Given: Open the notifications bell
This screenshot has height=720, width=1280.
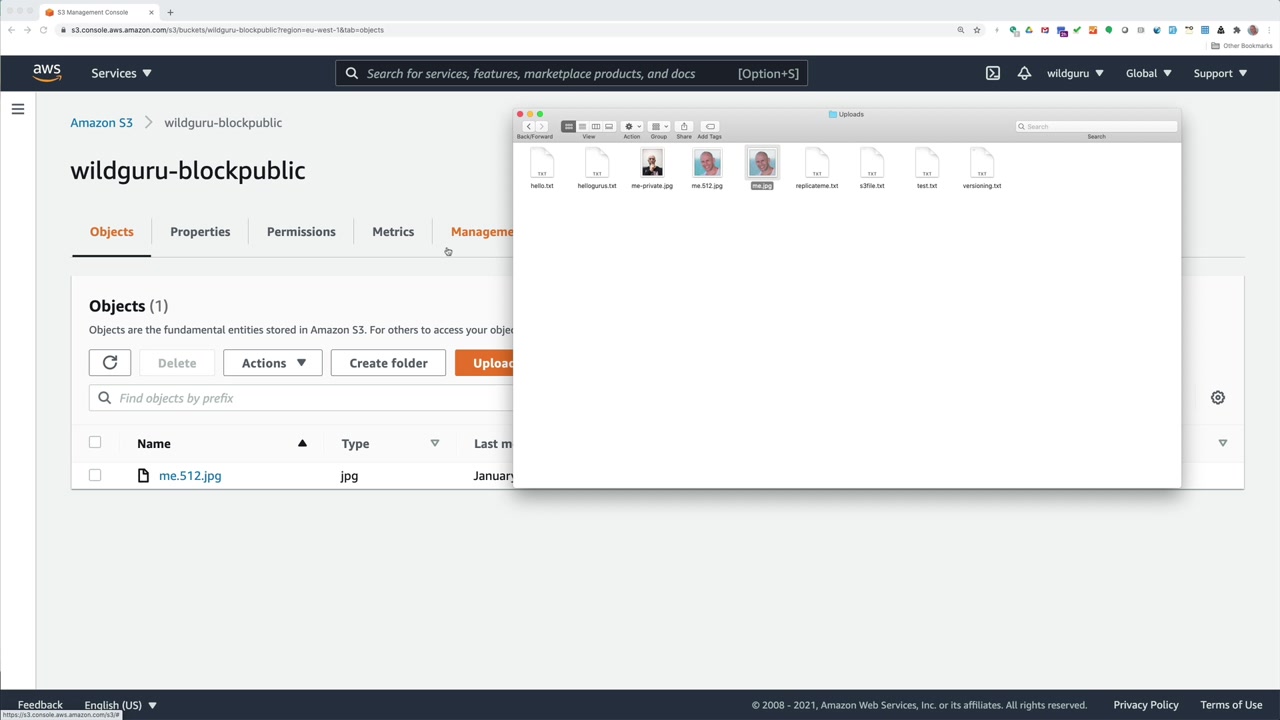Looking at the screenshot, I should click(x=1024, y=73).
